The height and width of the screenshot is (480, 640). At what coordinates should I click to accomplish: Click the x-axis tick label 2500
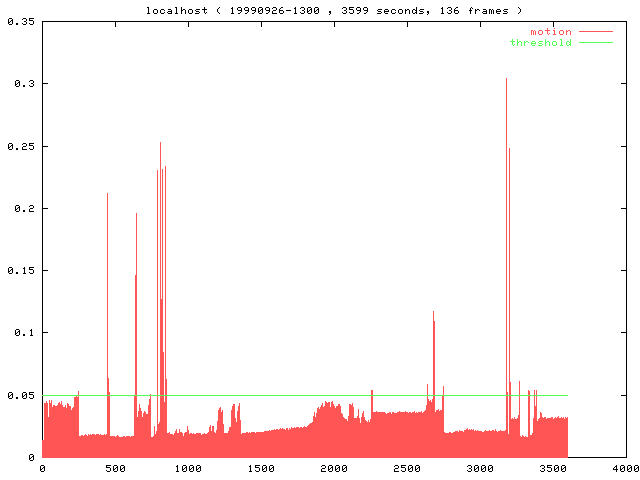point(407,468)
